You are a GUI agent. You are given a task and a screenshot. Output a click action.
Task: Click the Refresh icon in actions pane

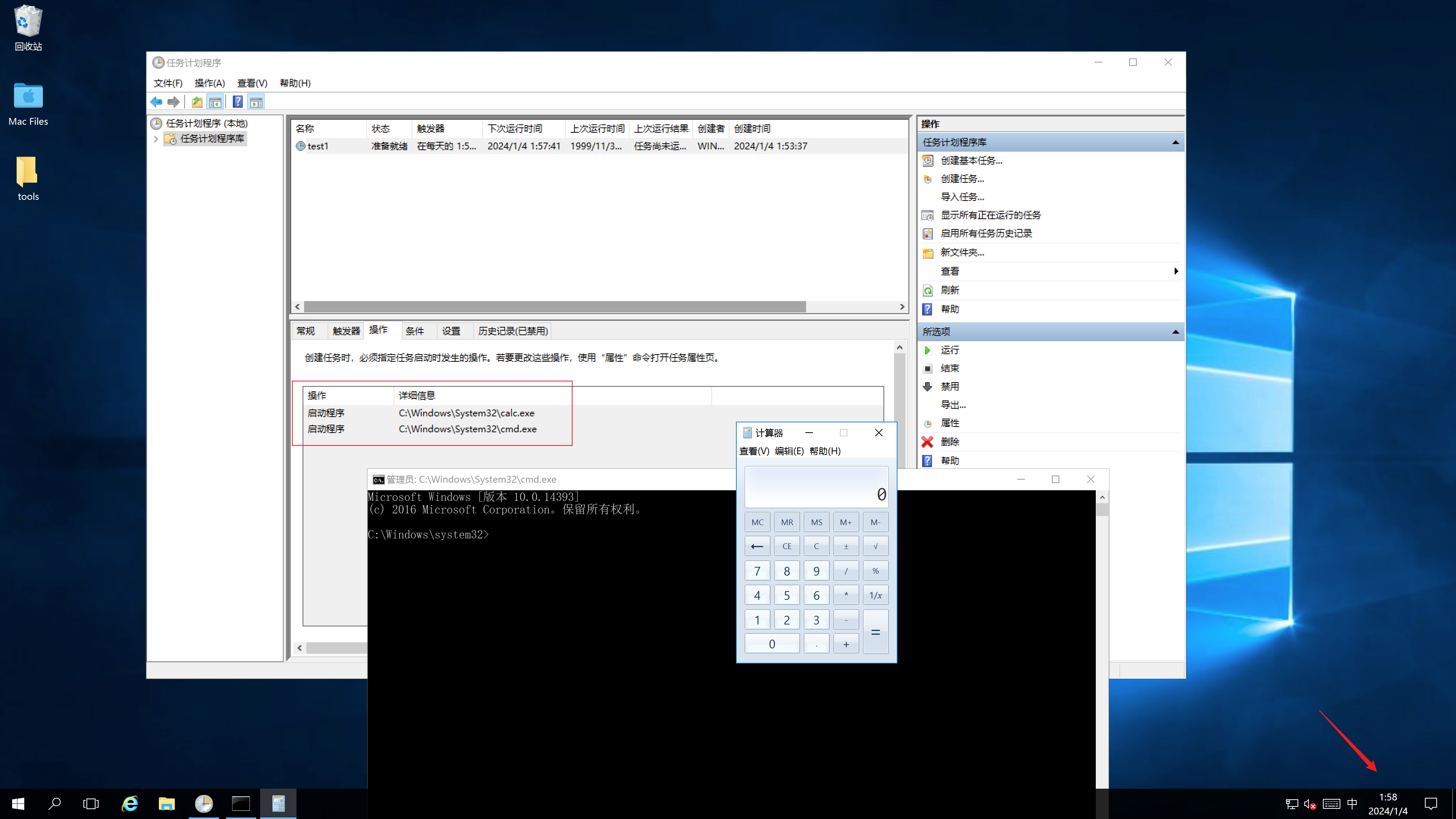point(927,290)
